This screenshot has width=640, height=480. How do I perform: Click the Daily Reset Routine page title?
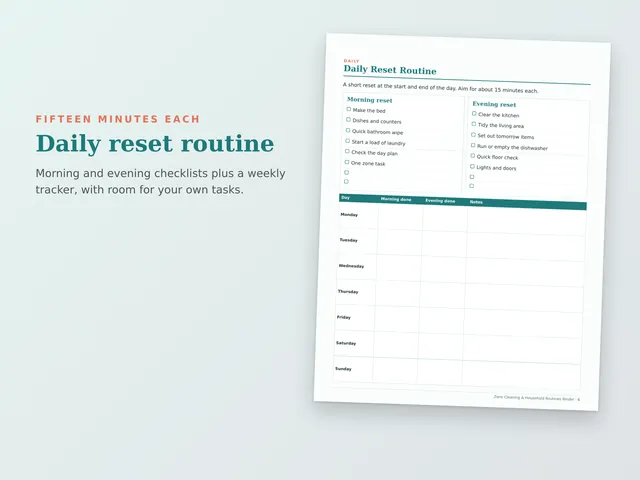pyautogui.click(x=390, y=70)
